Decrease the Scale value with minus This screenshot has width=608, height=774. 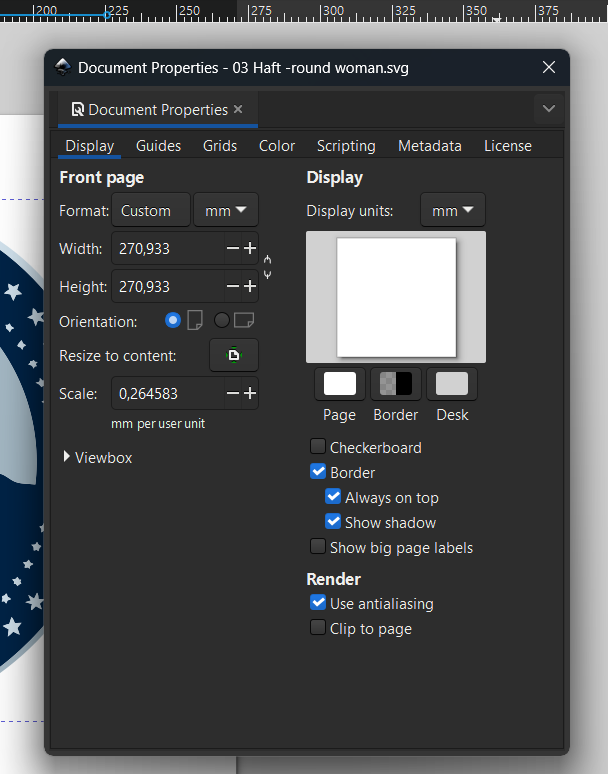pos(232,393)
